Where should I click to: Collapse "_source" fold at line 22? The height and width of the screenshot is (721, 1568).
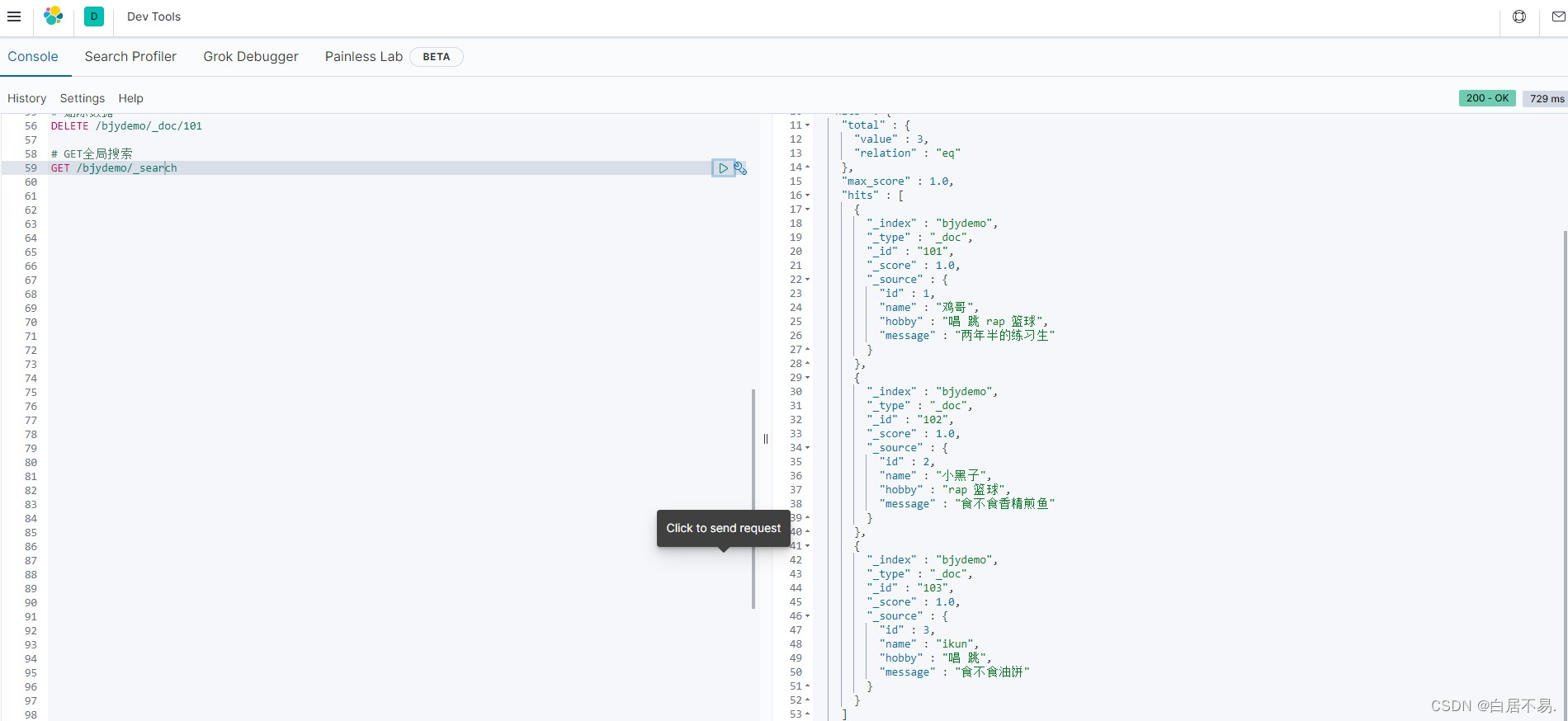pos(808,280)
